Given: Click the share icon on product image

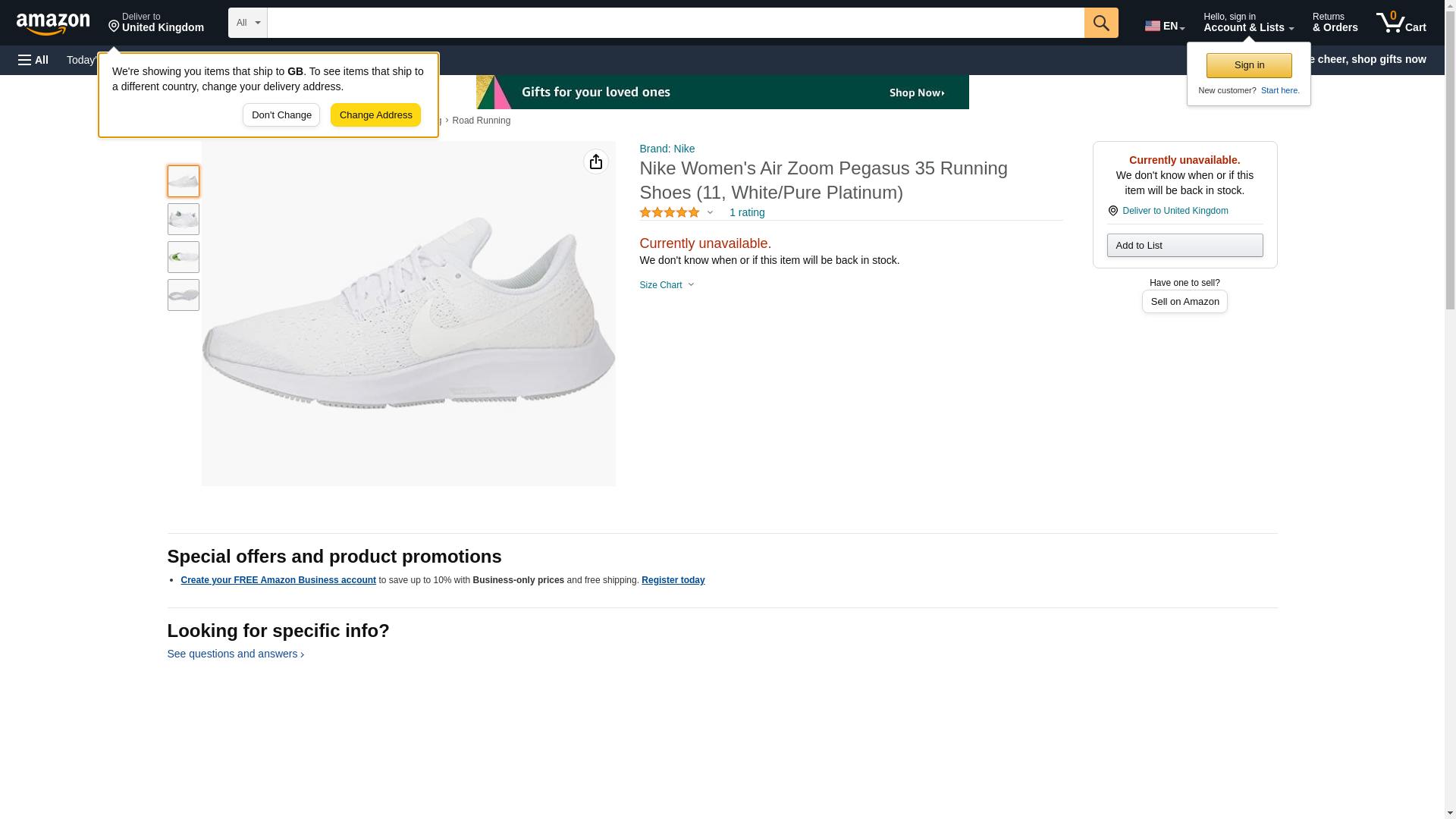Looking at the screenshot, I should [x=595, y=162].
